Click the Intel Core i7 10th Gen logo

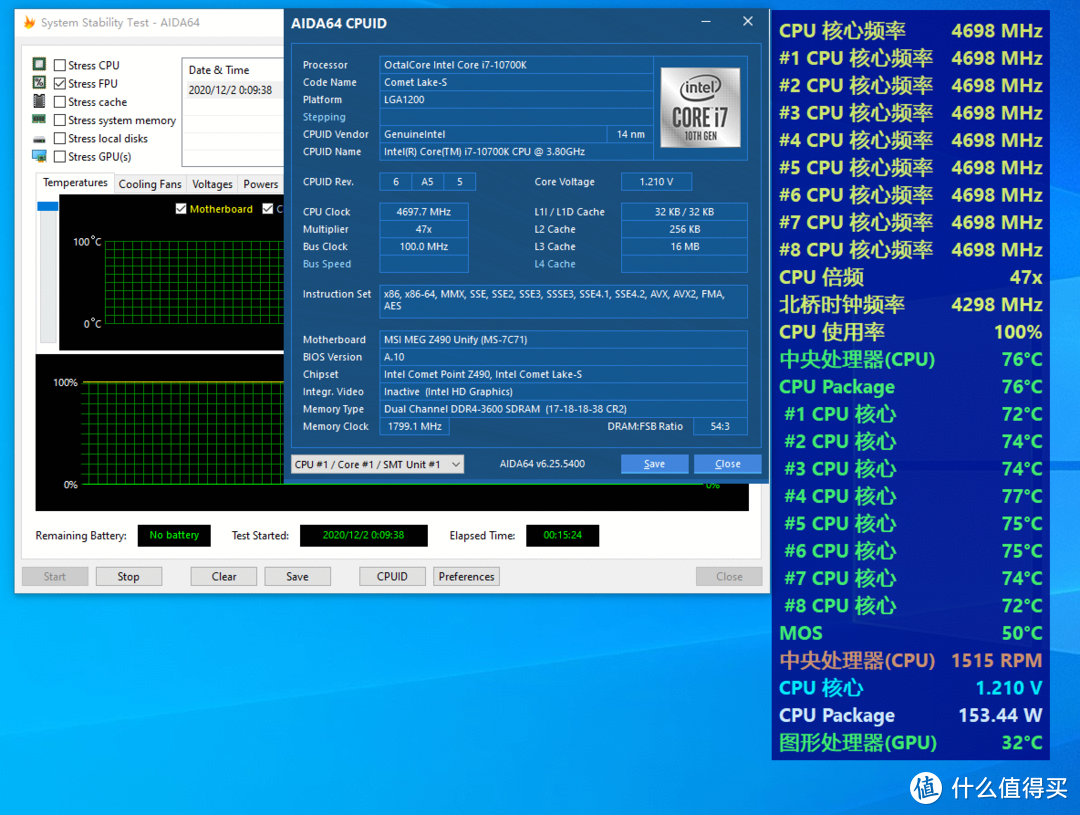tap(700, 107)
